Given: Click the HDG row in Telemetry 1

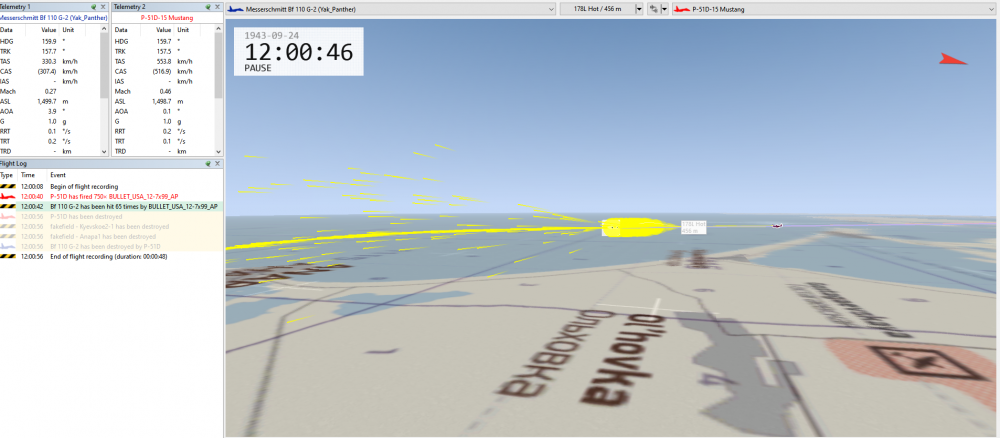Looking at the screenshot, I should [x=50, y=41].
